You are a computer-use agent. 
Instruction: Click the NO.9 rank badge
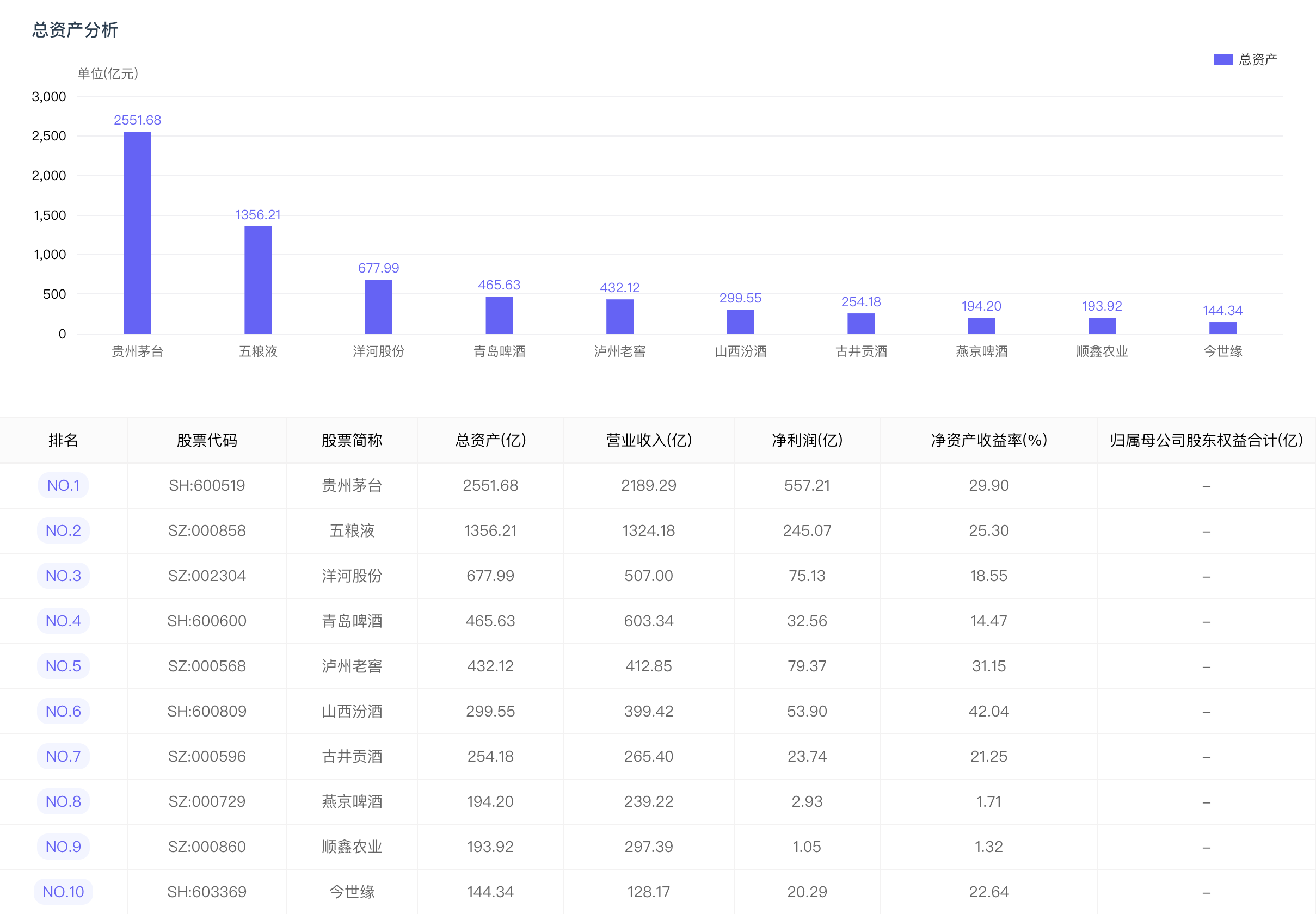coord(64,847)
